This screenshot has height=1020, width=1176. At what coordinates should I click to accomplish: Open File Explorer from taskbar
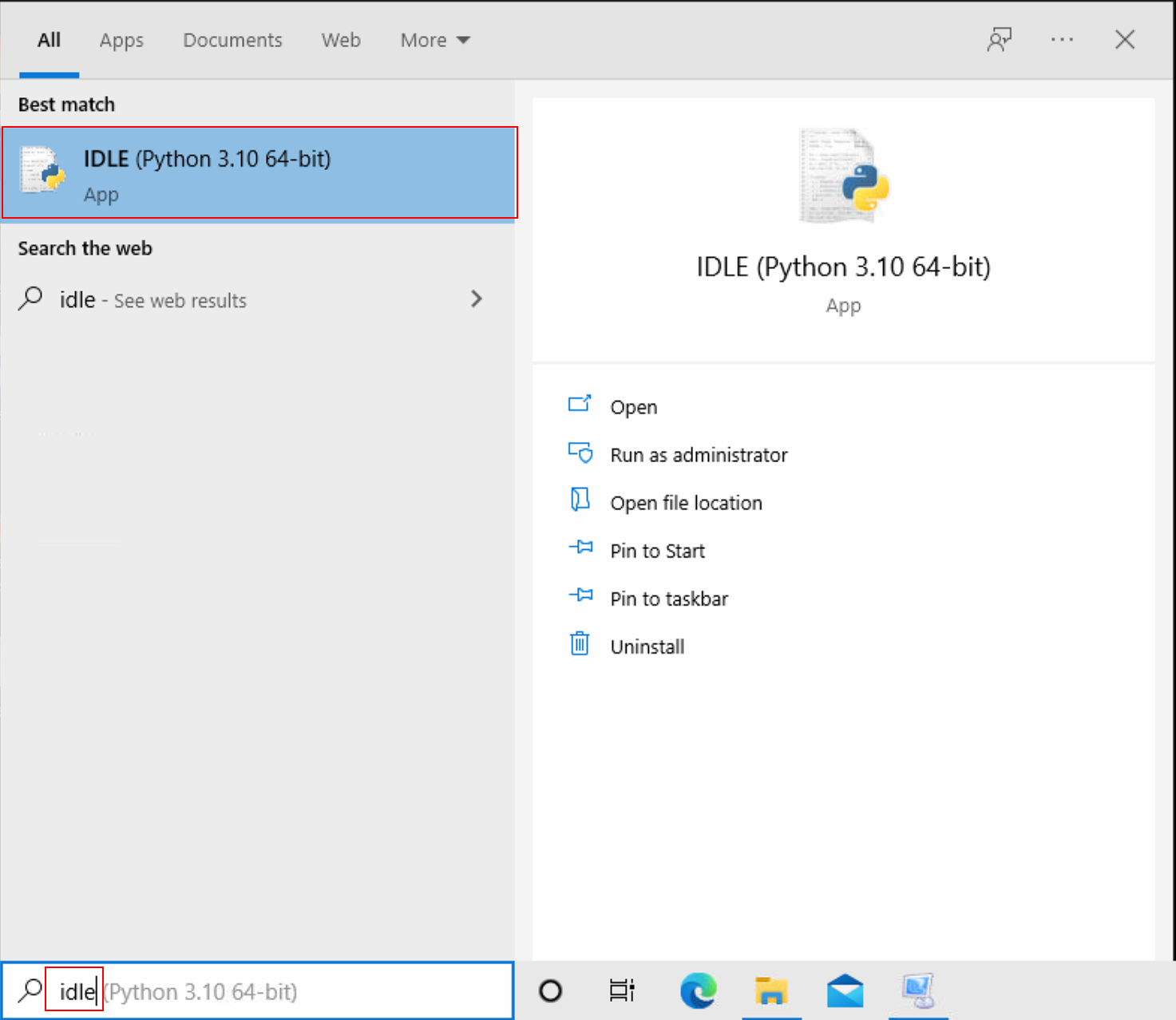coord(771,990)
